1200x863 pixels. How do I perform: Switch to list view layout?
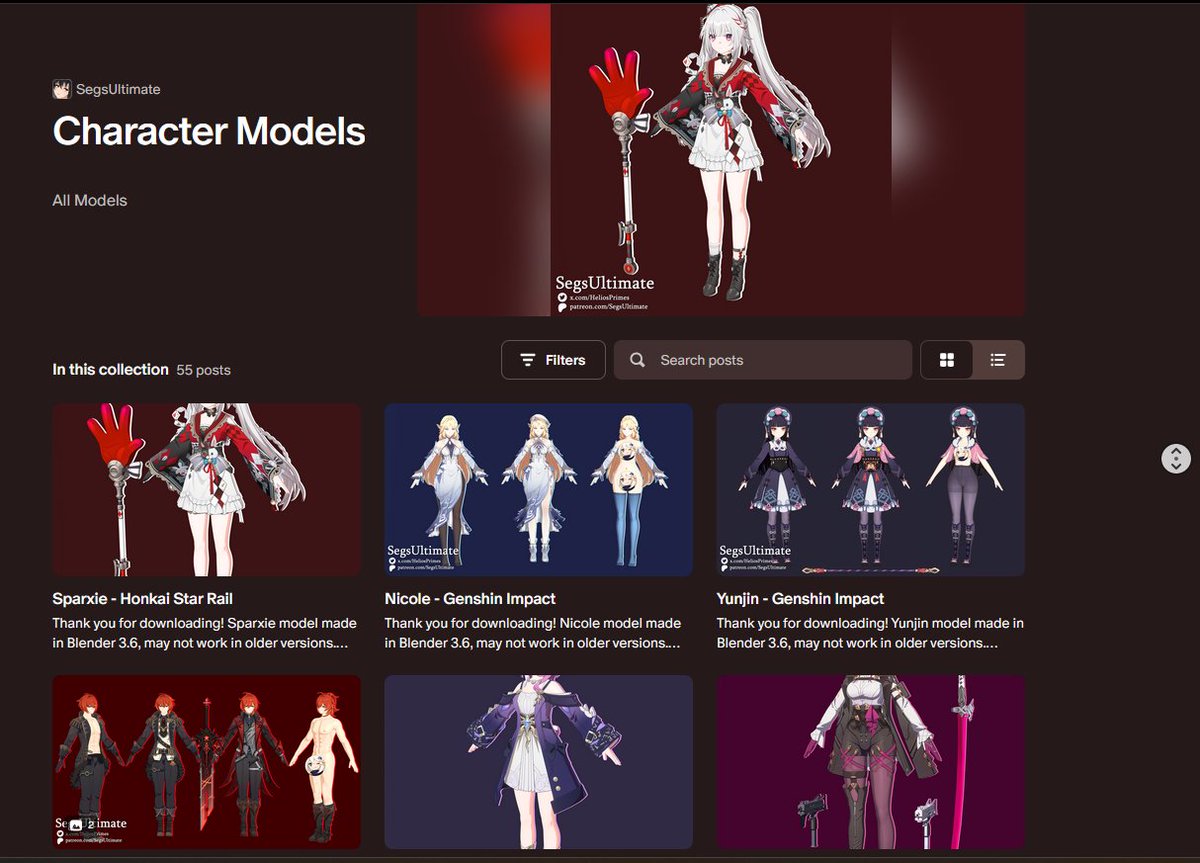(x=998, y=360)
